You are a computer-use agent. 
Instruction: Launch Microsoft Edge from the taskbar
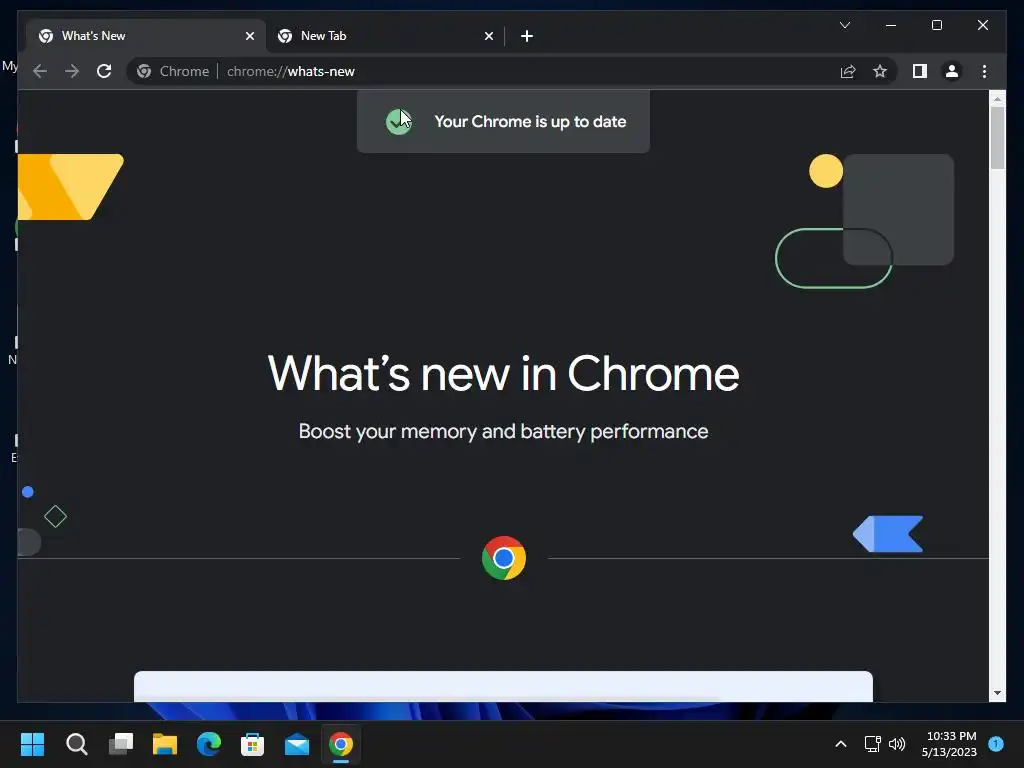pos(209,744)
